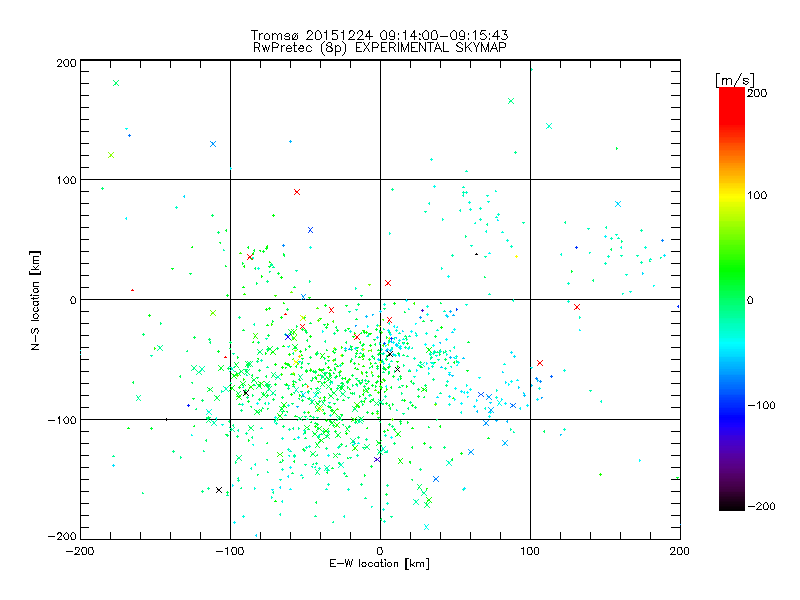Viewport: 800px width, 600px height.
Task: Click the y-axis tick label '200'
Action: coord(66,63)
